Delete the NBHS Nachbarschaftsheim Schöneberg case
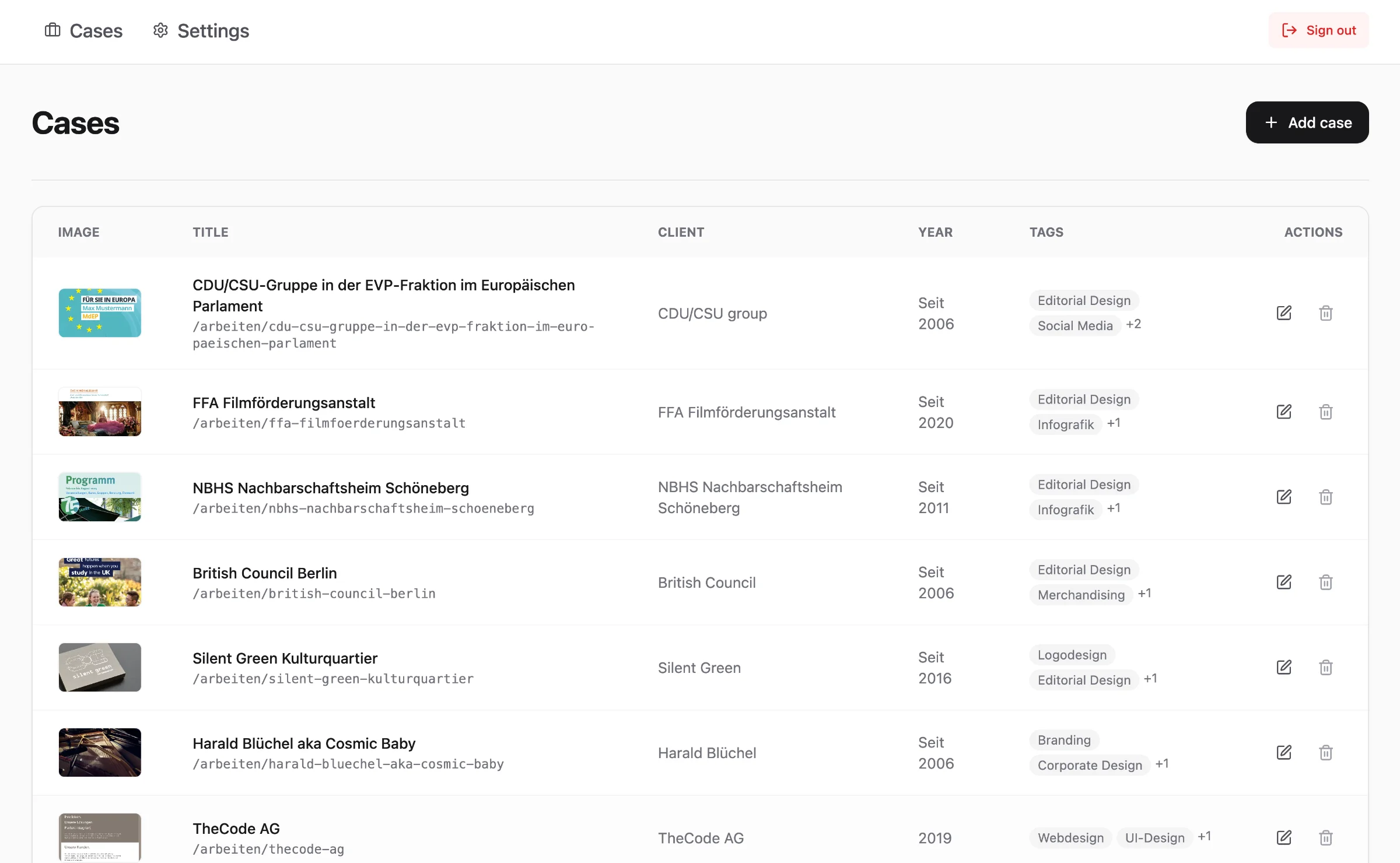Image resolution: width=1400 pixels, height=863 pixels. (x=1326, y=497)
